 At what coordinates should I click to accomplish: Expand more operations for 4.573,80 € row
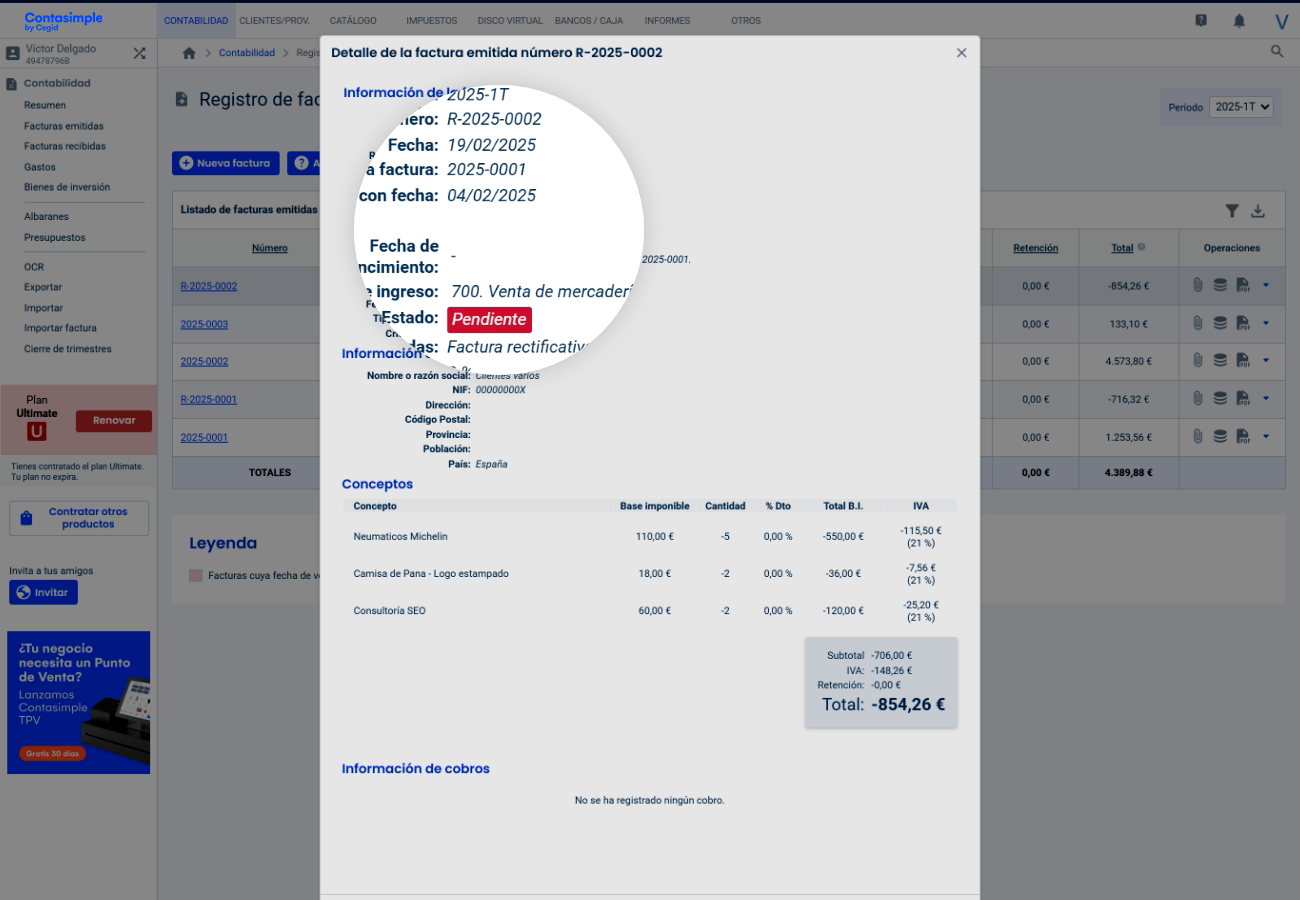(1266, 360)
